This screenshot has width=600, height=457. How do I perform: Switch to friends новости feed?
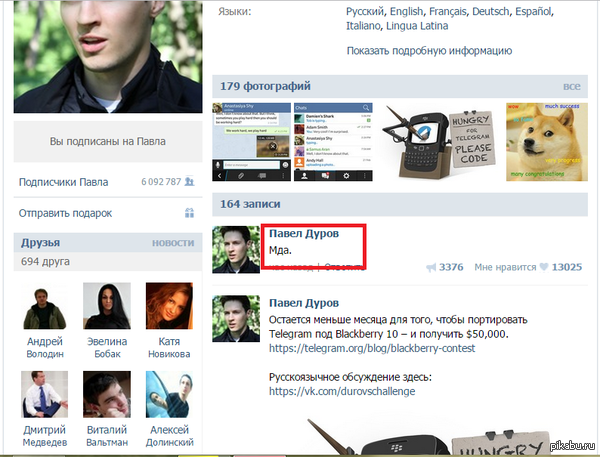[x=172, y=243]
